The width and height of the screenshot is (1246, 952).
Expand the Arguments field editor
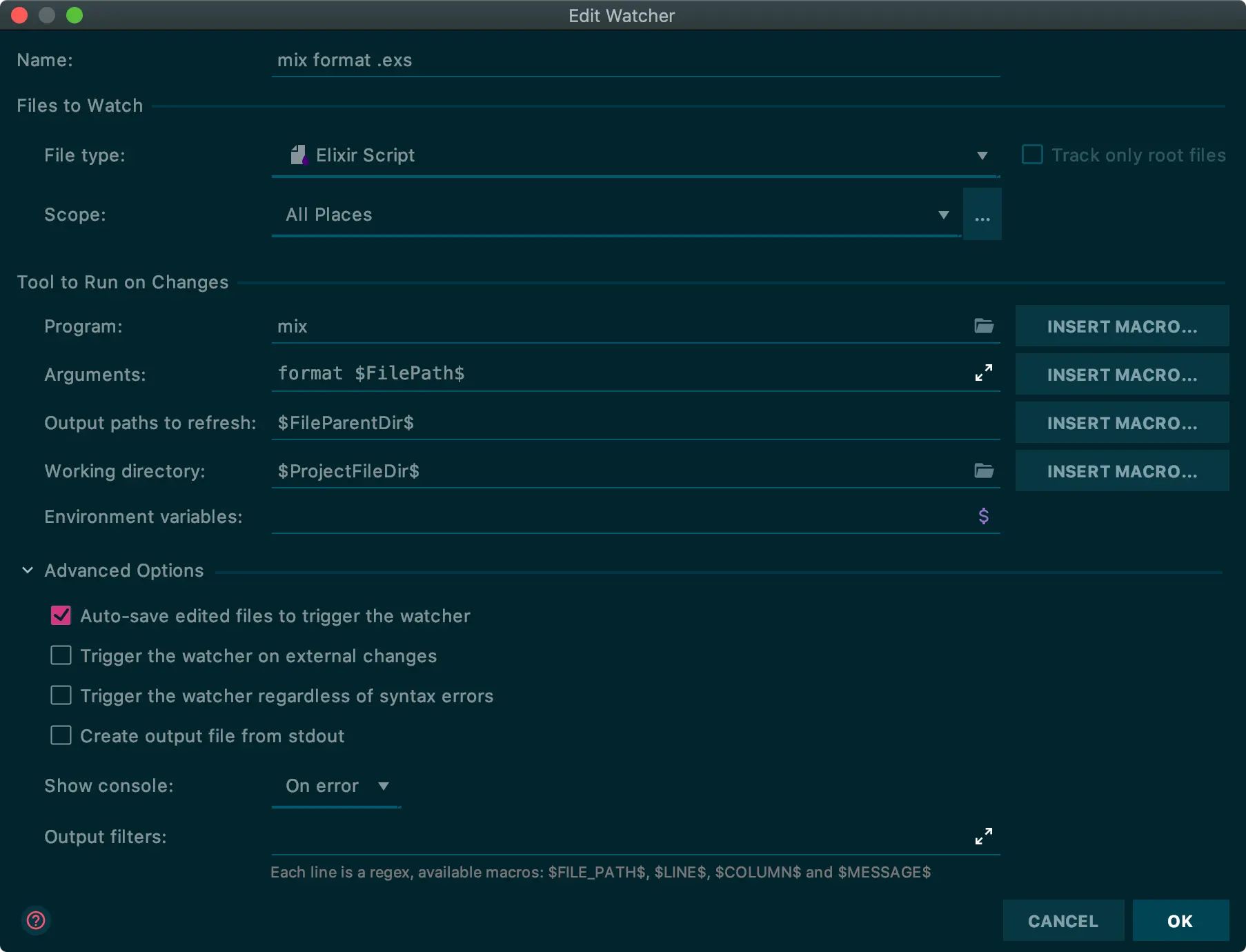(983, 373)
